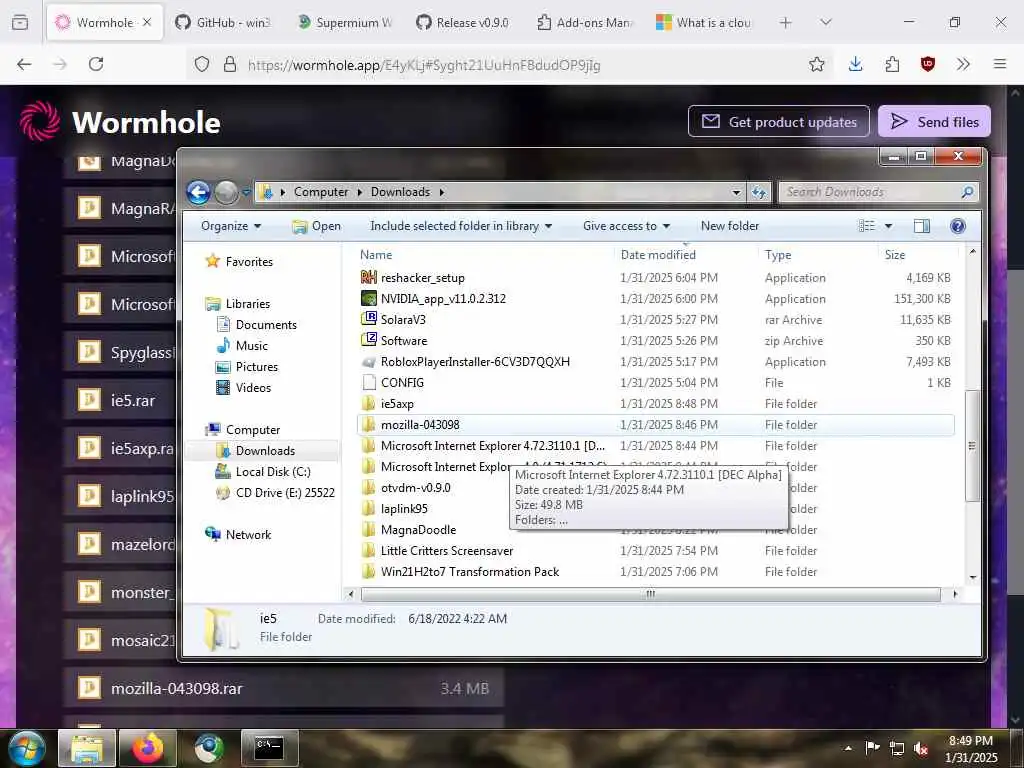Select the RobloxPlayerInstaller file icon

pos(368,361)
